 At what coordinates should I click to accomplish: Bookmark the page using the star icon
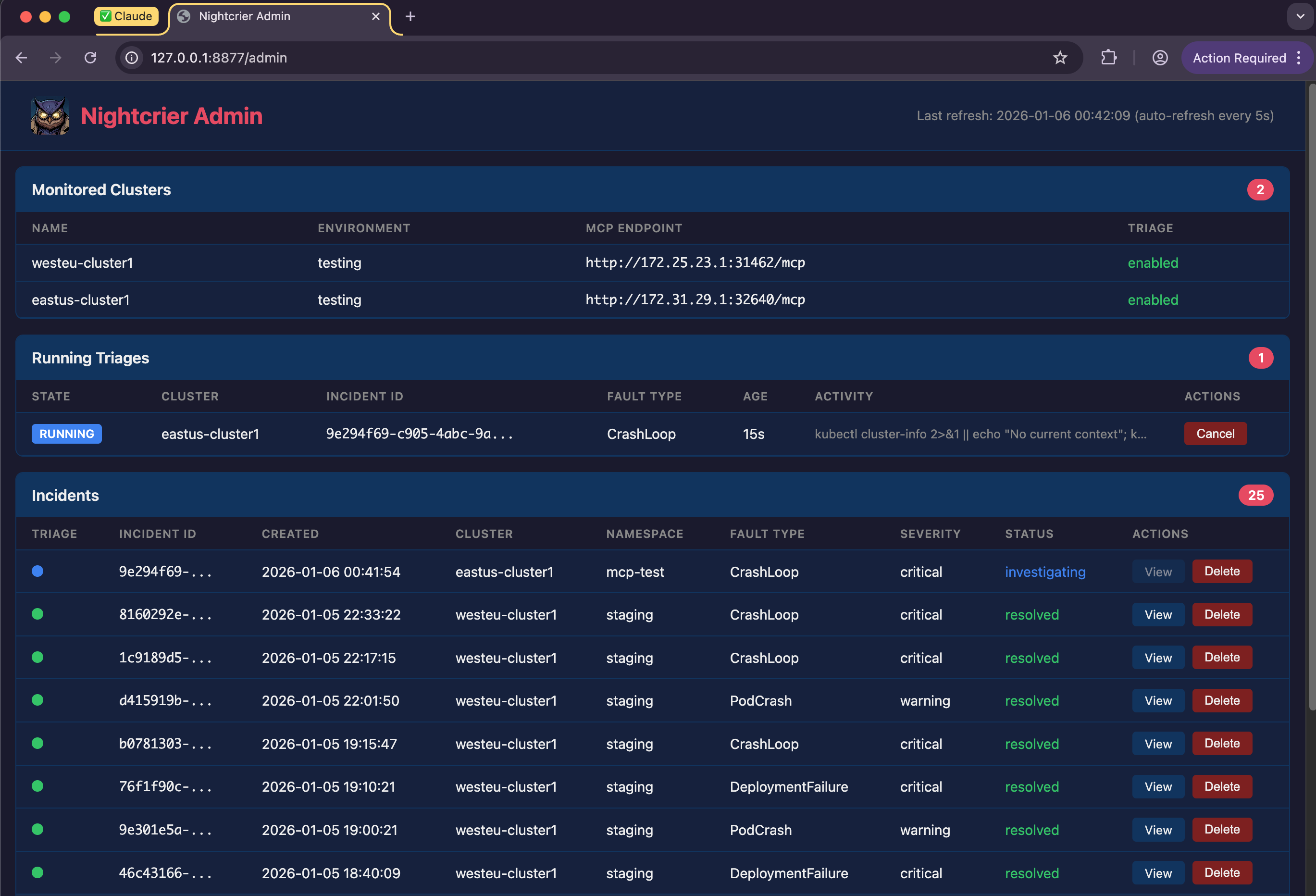[x=1059, y=57]
